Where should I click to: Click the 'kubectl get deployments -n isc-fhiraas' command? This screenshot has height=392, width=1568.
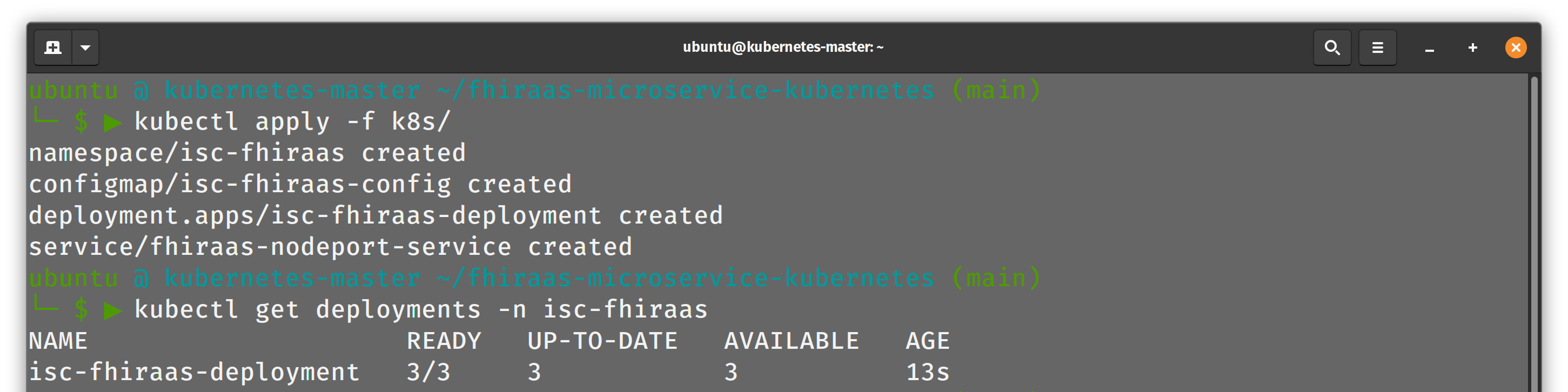coord(421,310)
